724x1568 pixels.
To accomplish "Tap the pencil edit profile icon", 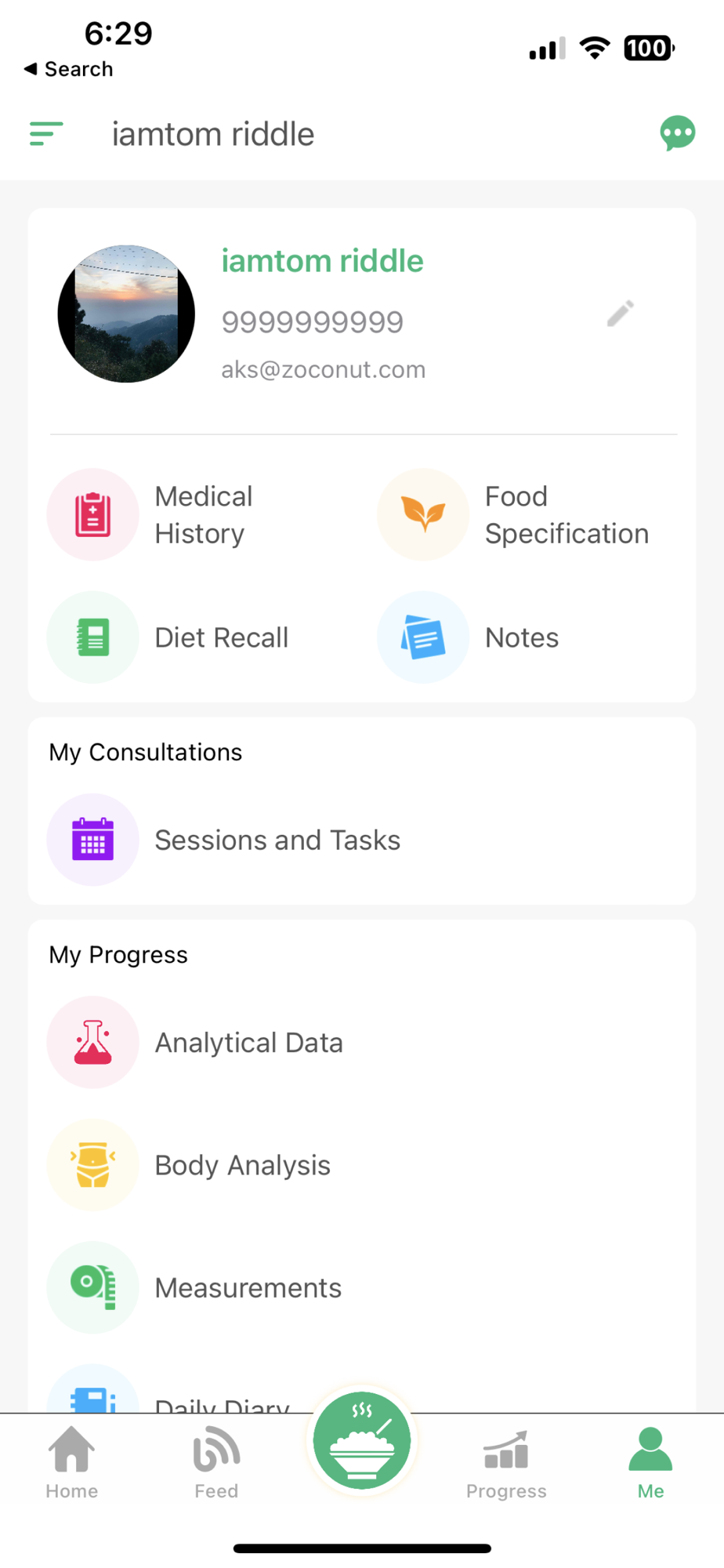I will pos(621,314).
